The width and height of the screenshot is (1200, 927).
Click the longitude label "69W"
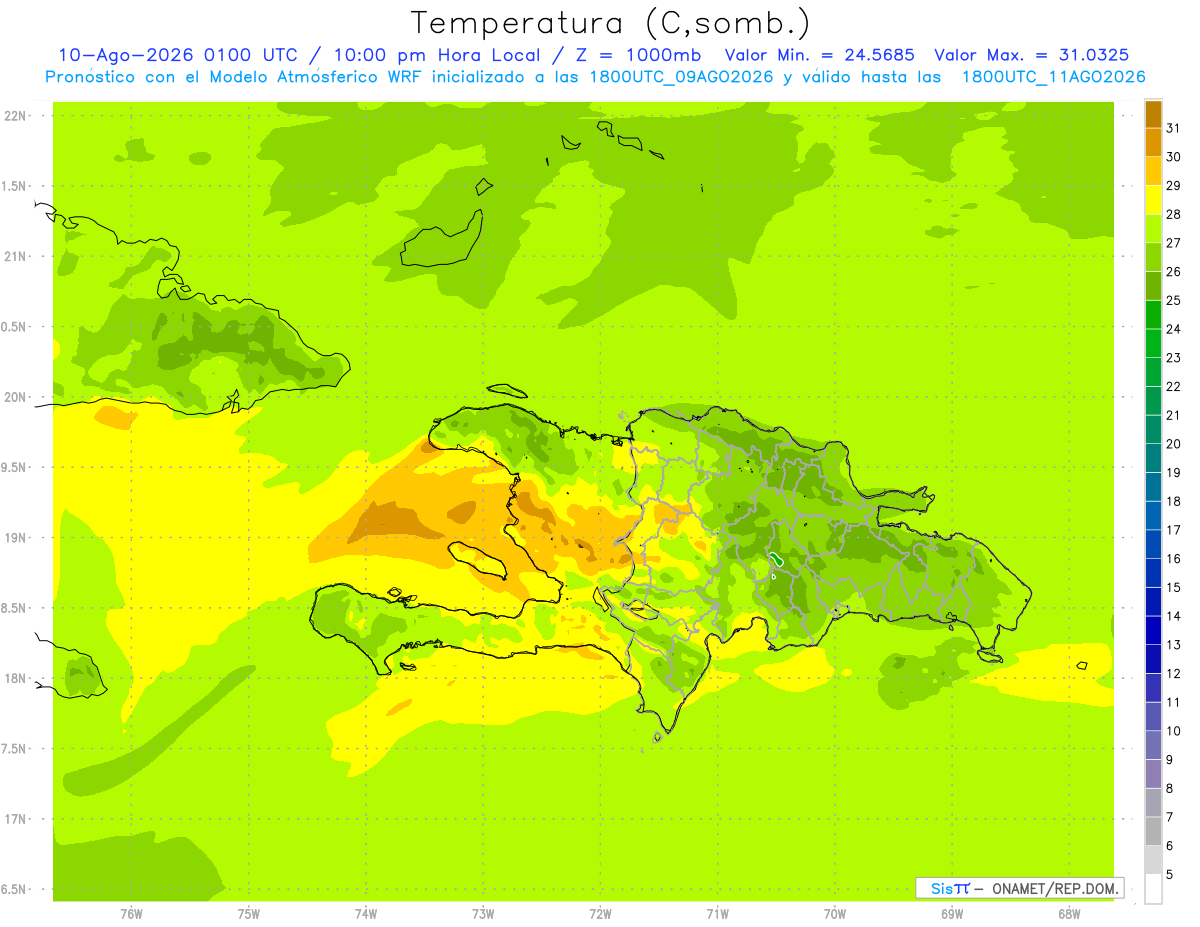coord(952,914)
